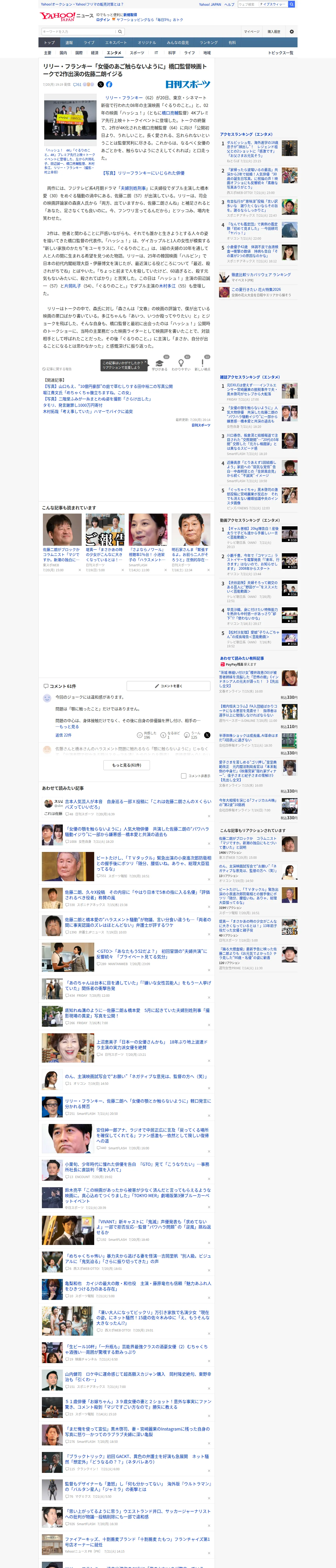Screen dimensions: 336x1568
Task: React with the 学びがある graduation cap icon
Action: pyautogui.click(x=160, y=363)
